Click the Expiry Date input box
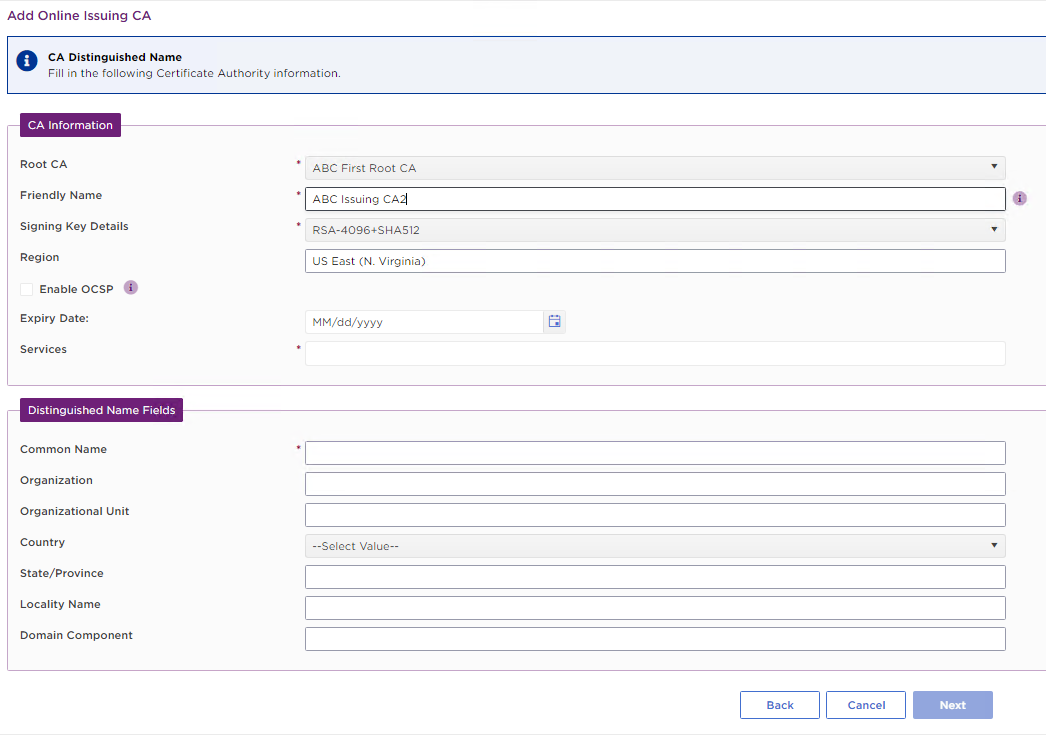 pos(424,322)
